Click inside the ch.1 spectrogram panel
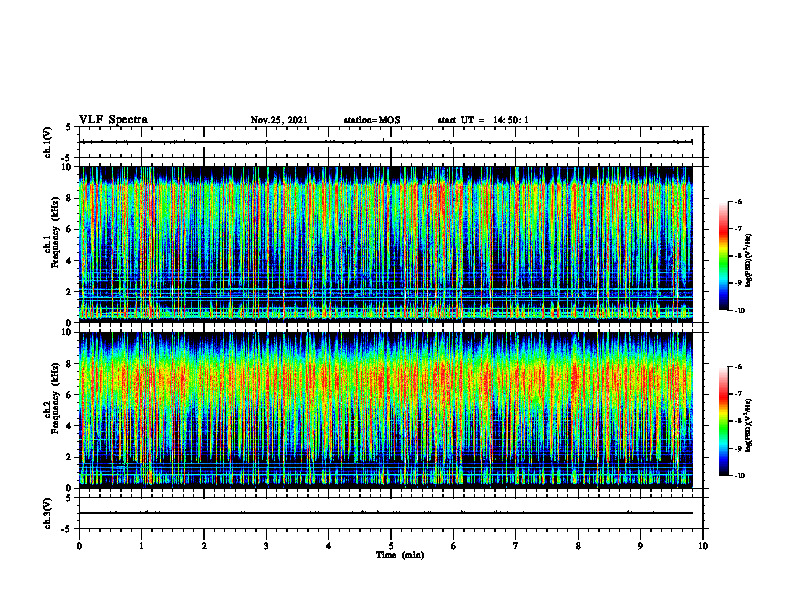The height and width of the screenshot is (612, 792). click(x=386, y=244)
